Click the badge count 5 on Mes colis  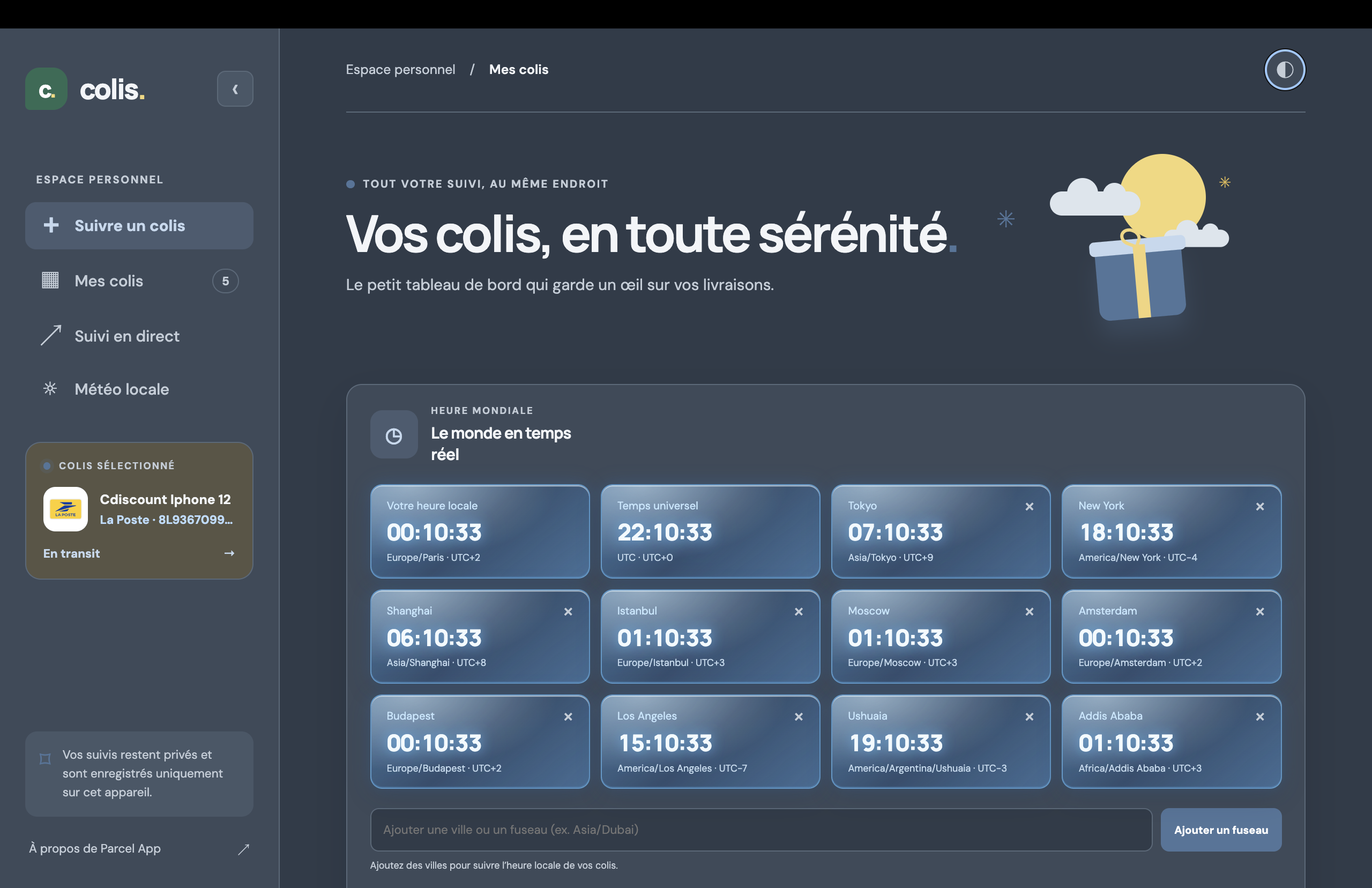pyautogui.click(x=225, y=281)
